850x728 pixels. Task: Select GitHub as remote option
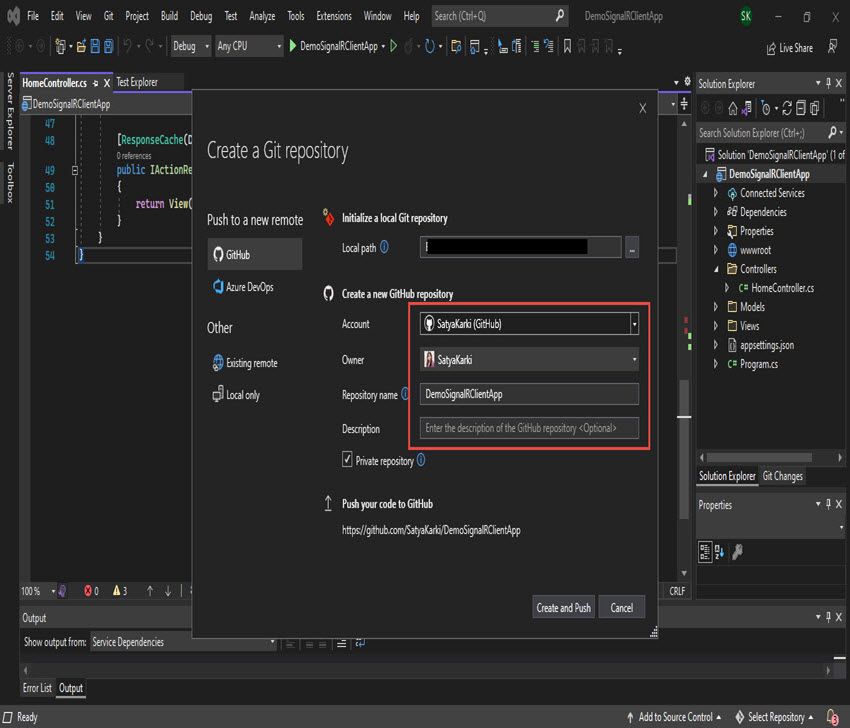point(255,254)
